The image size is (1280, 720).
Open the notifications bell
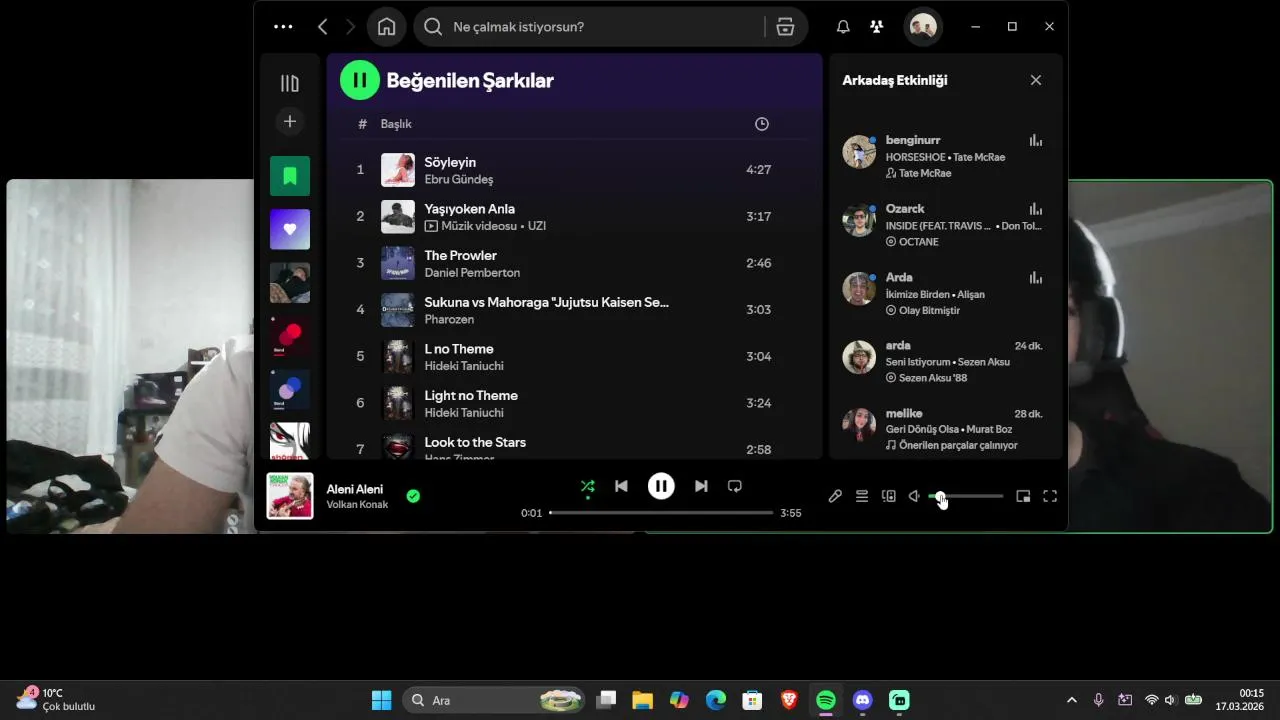coord(843,27)
